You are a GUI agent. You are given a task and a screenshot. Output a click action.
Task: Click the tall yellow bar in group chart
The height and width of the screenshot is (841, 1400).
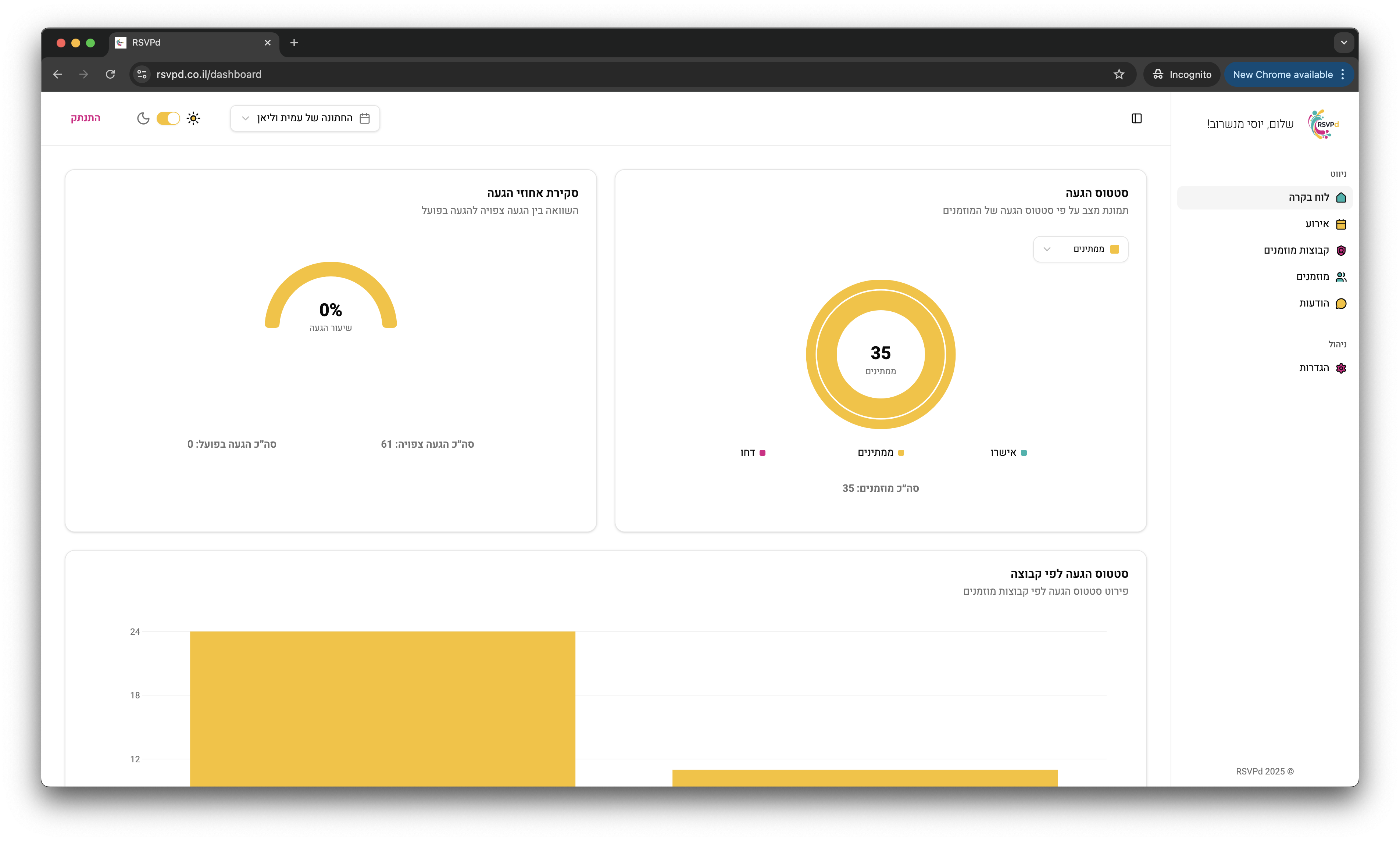[383, 708]
